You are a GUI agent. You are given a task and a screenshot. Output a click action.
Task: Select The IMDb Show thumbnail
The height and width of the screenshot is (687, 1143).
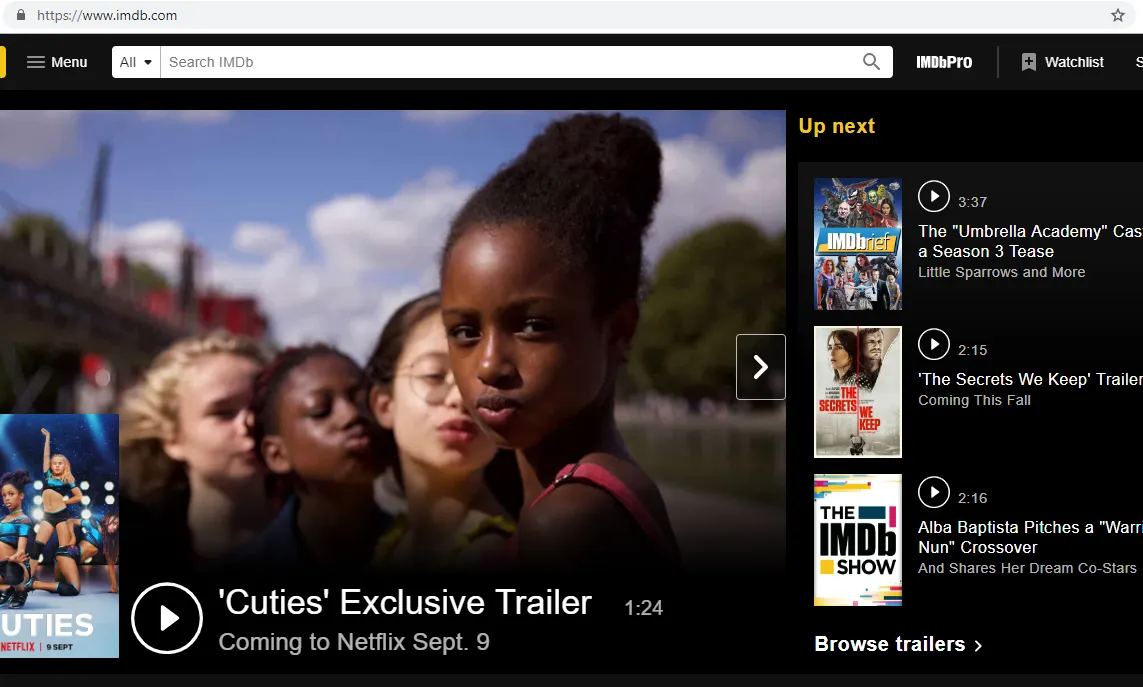[x=858, y=540]
